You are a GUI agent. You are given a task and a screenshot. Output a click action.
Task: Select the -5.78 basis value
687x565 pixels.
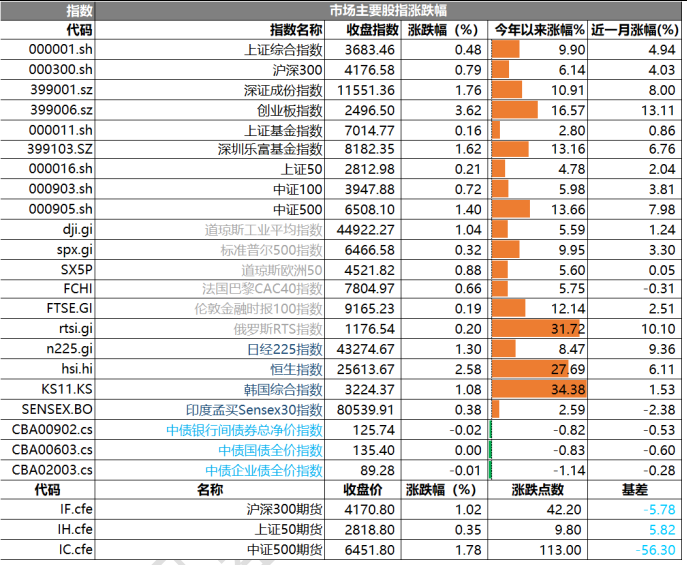(659, 509)
